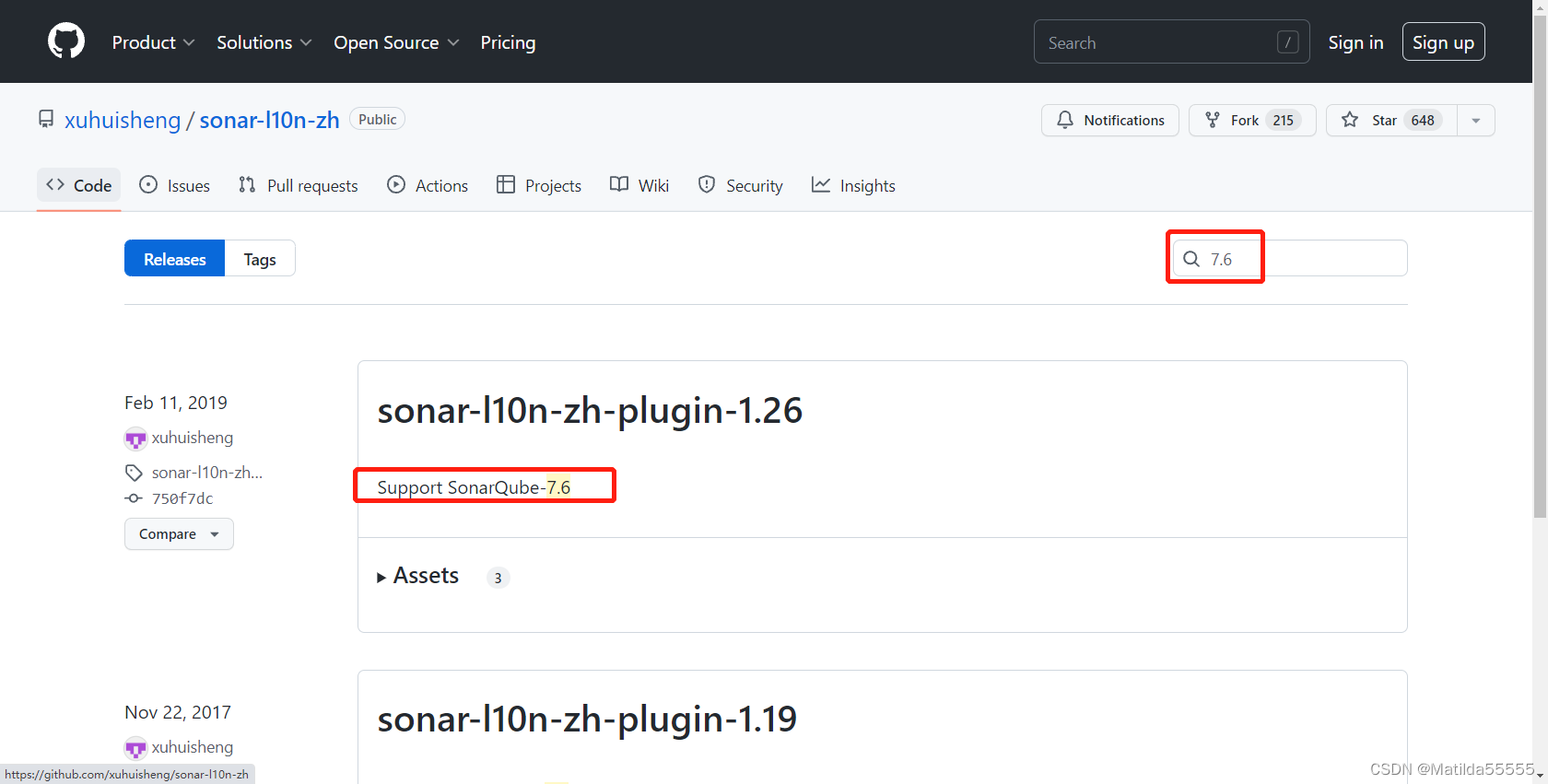Click the tag icon beside sonar-l10n-zh...
1548x784 pixels.
pos(135,473)
